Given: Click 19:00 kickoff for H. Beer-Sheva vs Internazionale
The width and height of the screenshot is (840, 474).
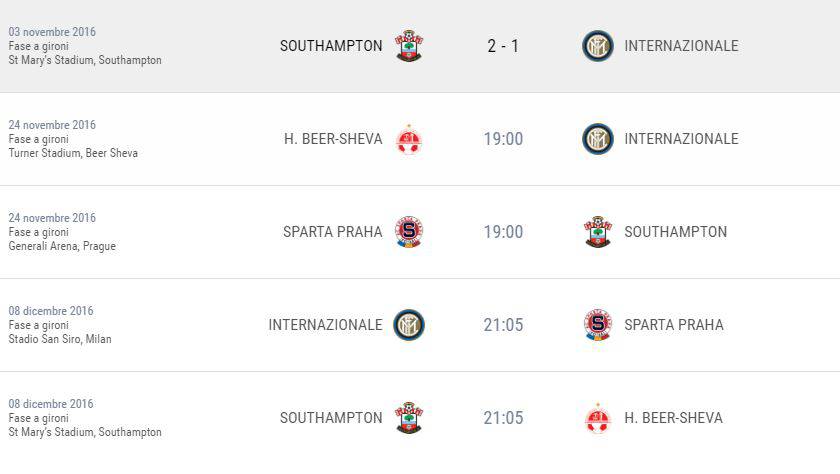Looking at the screenshot, I should point(503,139).
